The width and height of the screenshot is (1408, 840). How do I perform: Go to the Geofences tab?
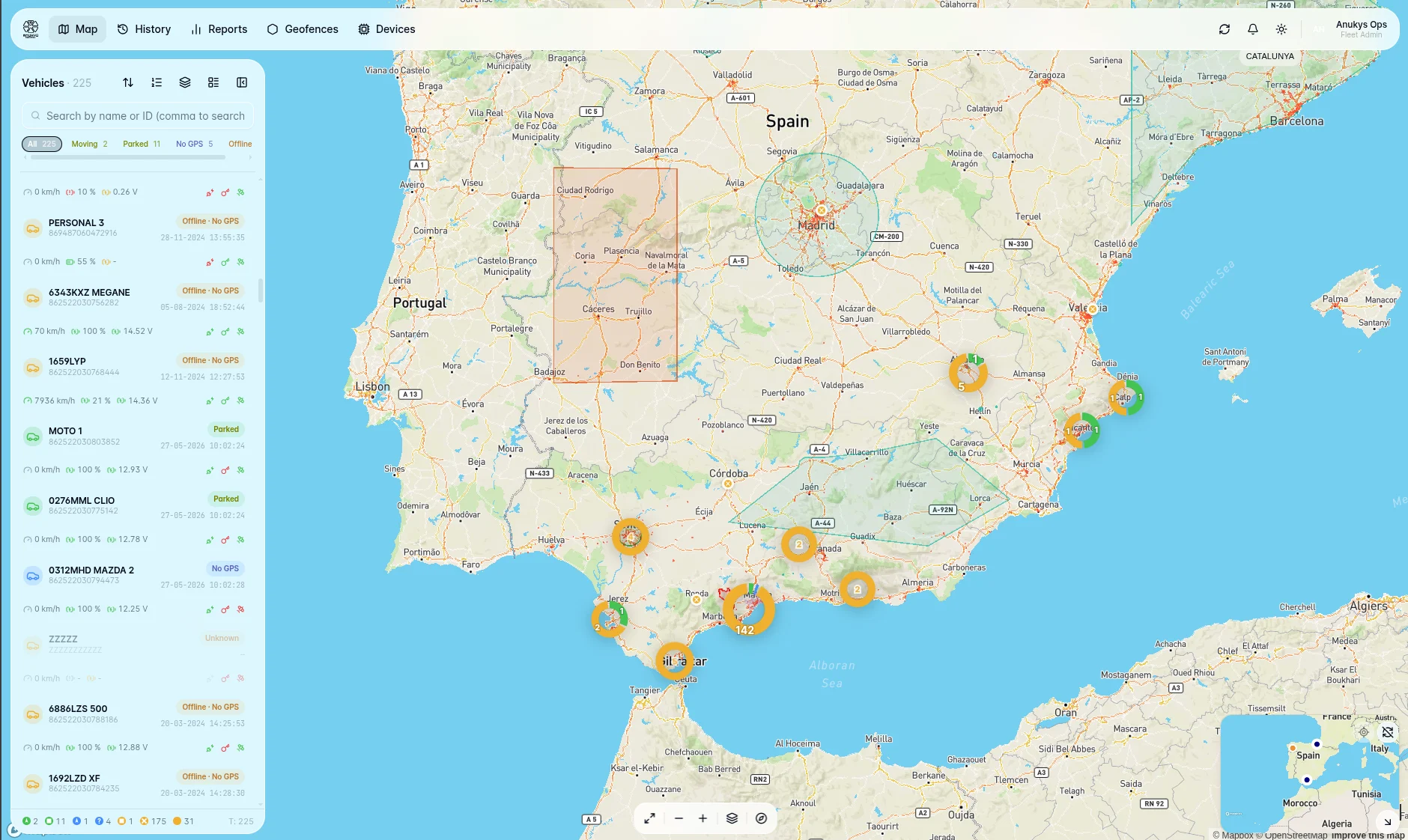pos(303,29)
